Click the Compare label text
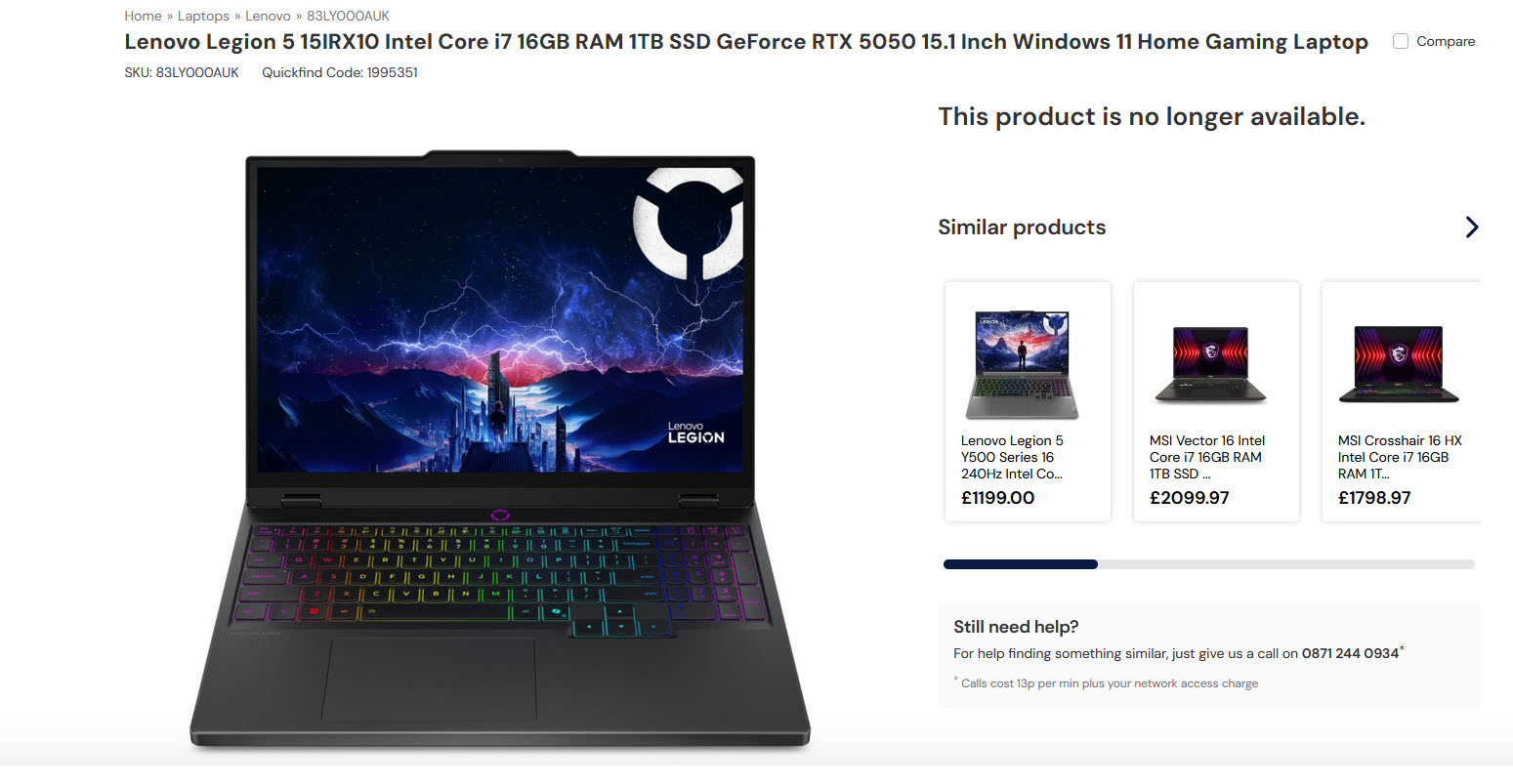This screenshot has width=1513, height=784. pos(1446,41)
